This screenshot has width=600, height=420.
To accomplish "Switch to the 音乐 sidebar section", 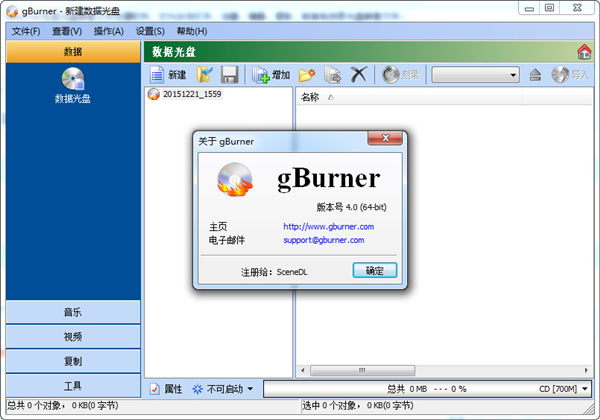I will pyautogui.click(x=73, y=312).
